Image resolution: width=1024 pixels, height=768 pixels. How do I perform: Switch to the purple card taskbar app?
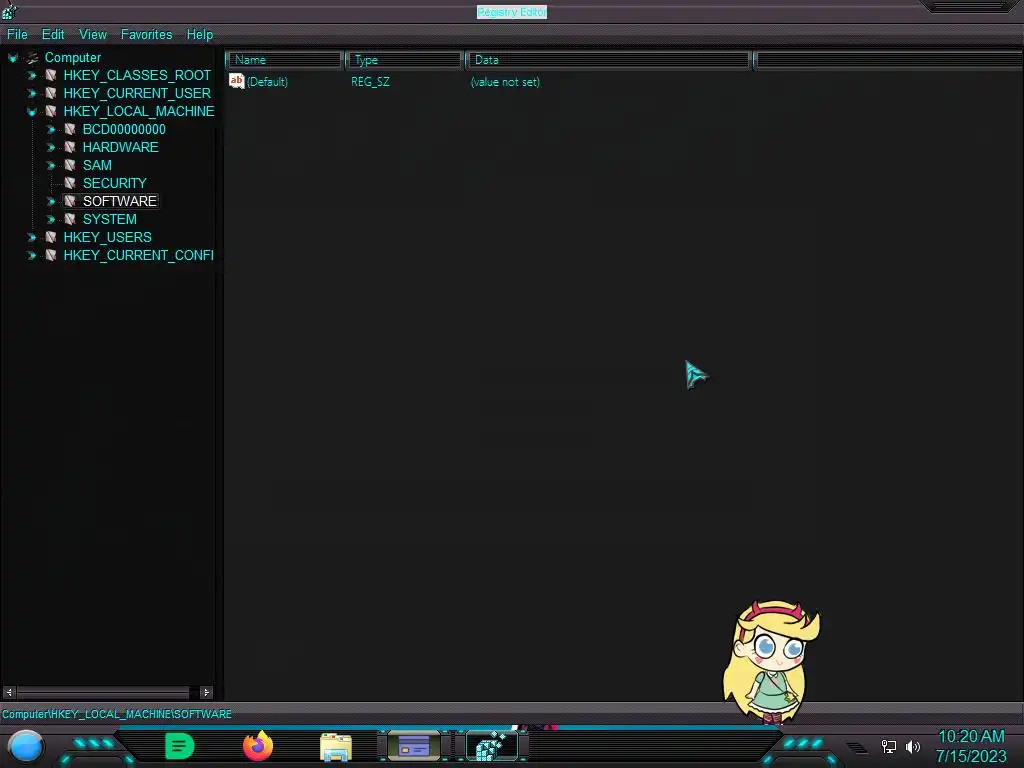pyautogui.click(x=414, y=746)
